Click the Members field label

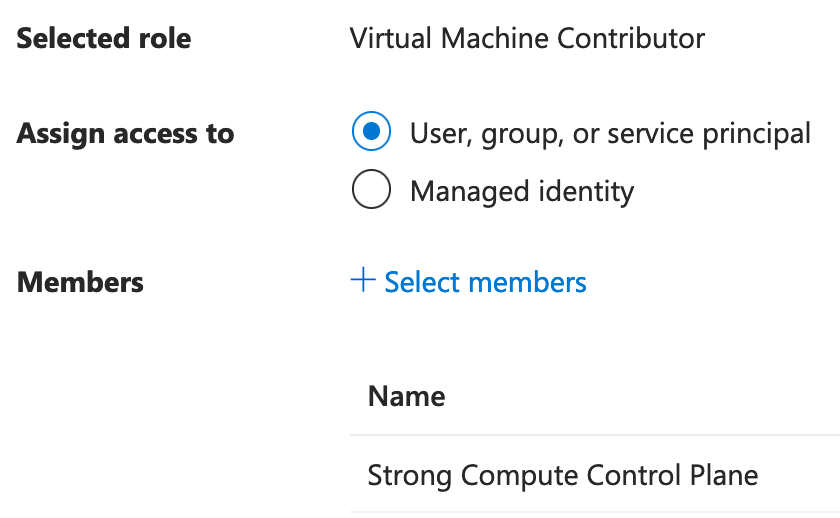tap(80, 282)
